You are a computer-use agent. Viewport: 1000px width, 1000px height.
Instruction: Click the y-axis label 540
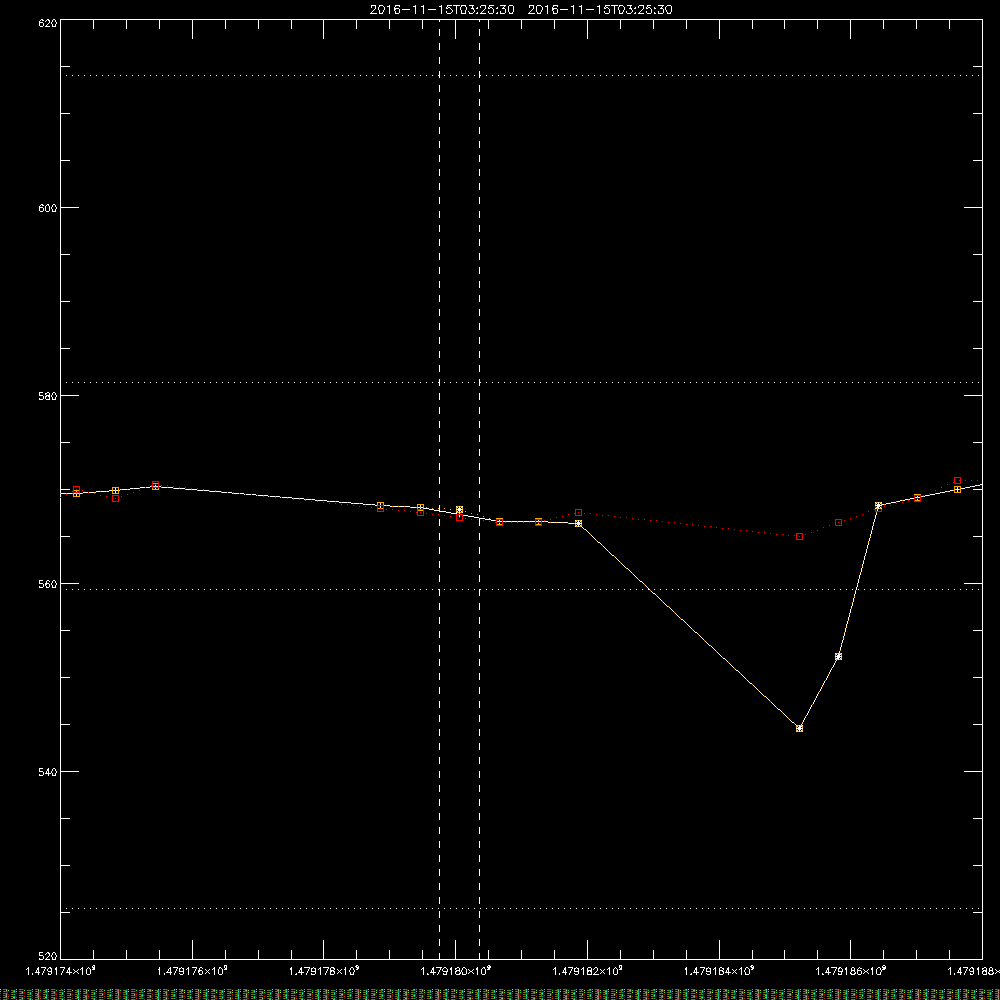[48, 772]
